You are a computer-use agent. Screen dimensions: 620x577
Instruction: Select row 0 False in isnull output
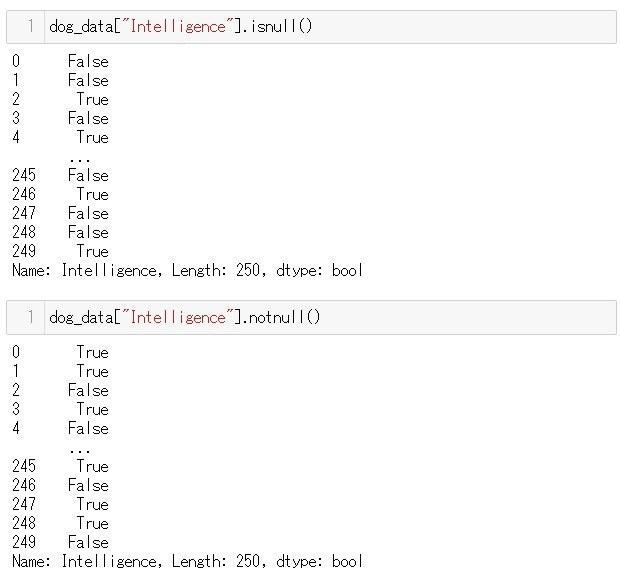tap(60, 61)
